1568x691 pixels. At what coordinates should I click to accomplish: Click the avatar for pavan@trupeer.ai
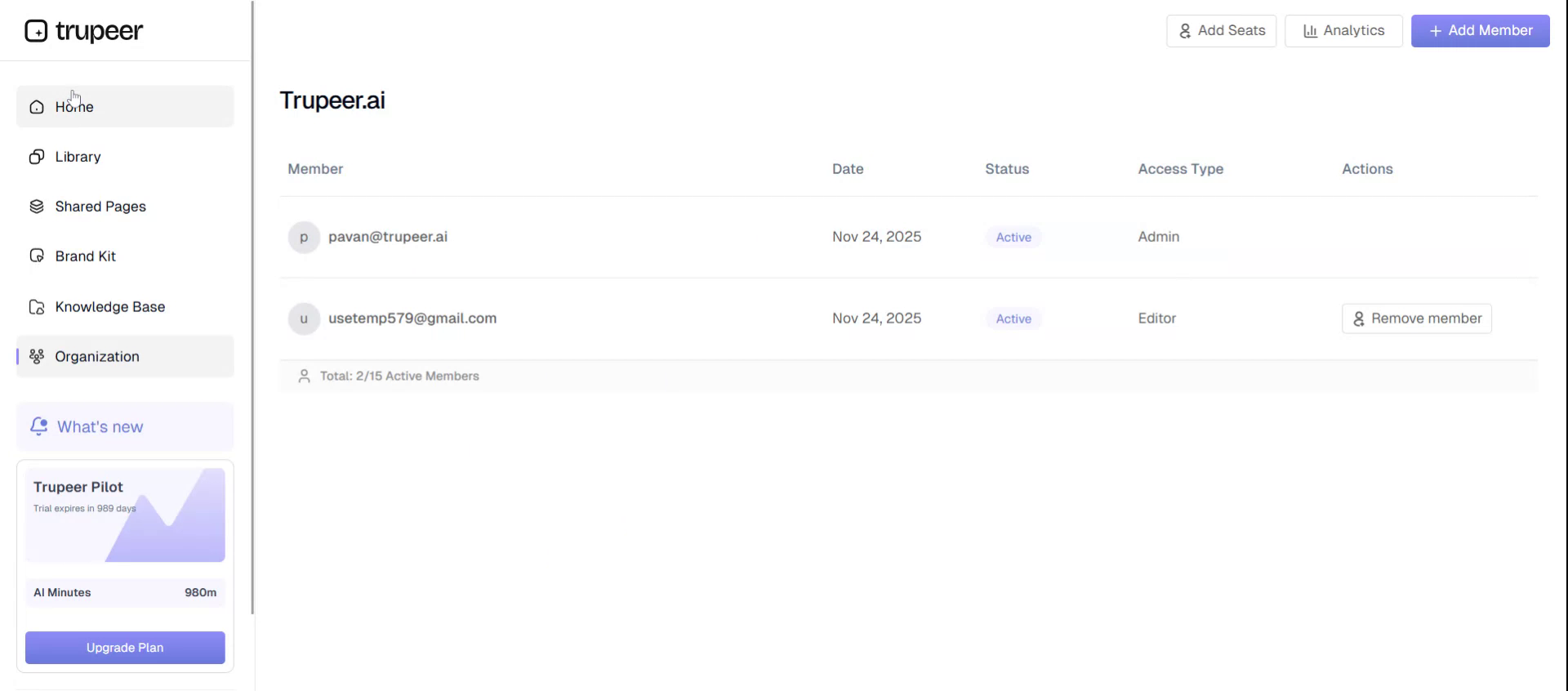[x=304, y=237]
